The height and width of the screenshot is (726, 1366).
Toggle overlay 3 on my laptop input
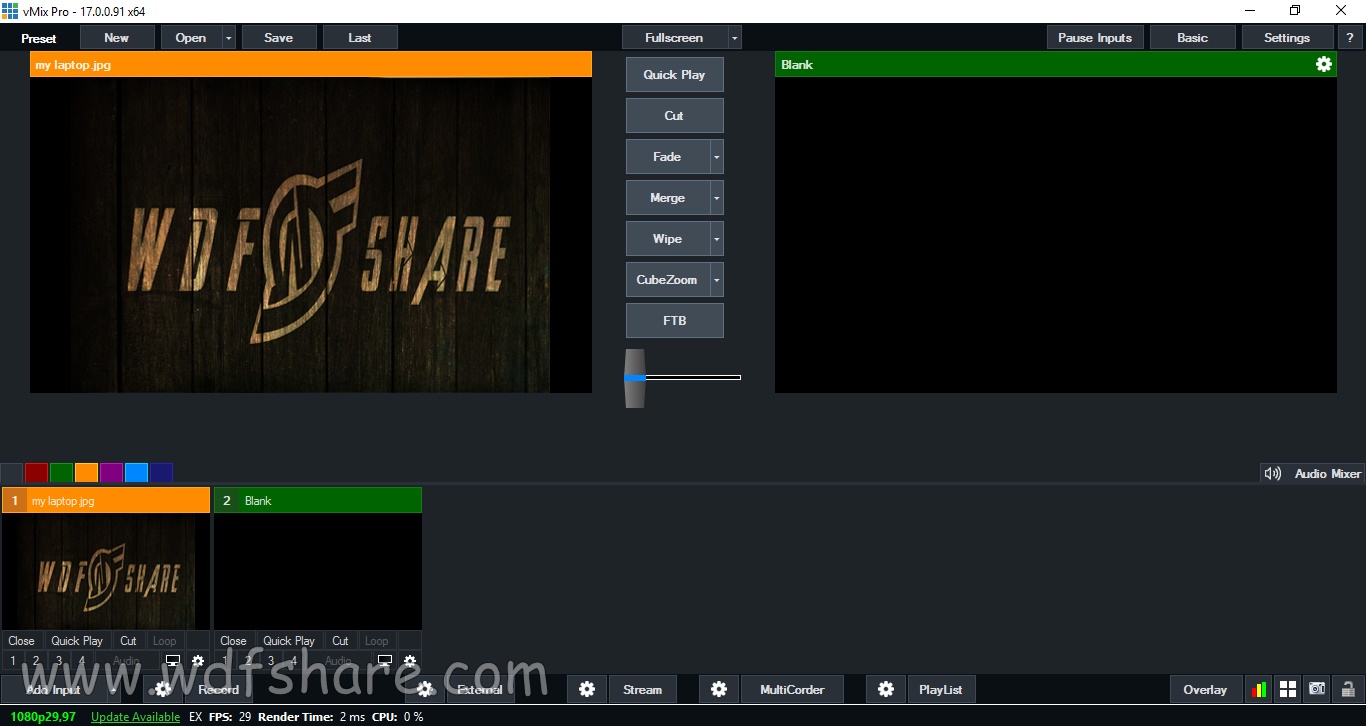tap(59, 661)
